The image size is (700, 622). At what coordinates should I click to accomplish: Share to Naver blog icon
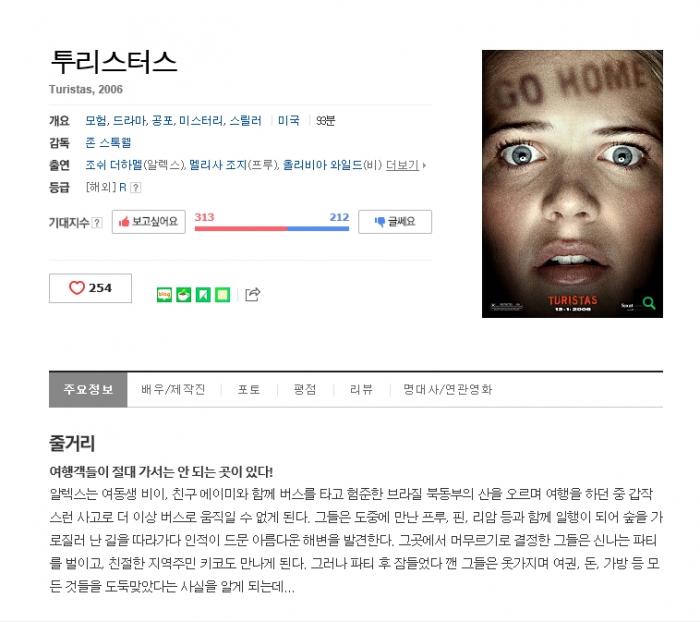pyautogui.click(x=164, y=295)
